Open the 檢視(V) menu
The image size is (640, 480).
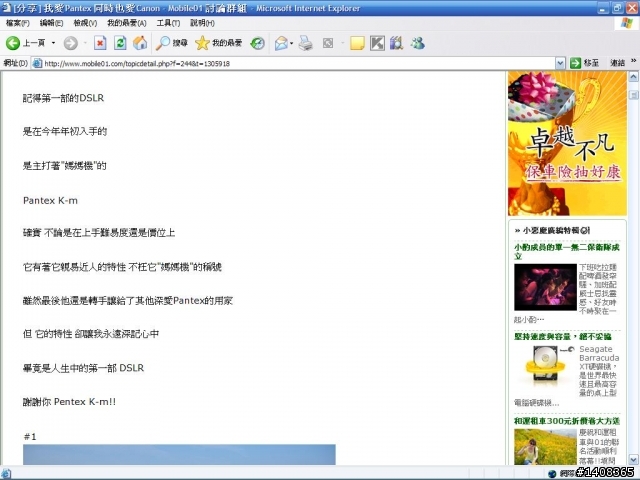[x=85, y=23]
